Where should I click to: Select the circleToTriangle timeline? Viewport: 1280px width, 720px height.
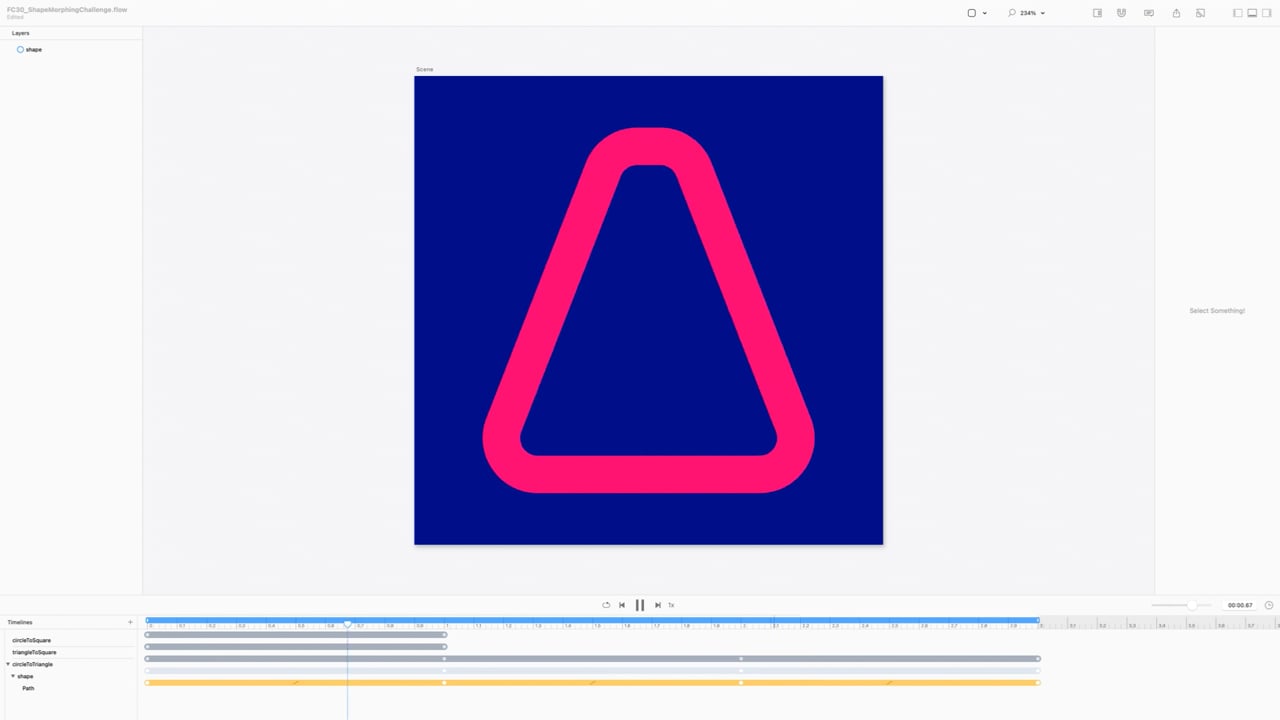coord(32,664)
